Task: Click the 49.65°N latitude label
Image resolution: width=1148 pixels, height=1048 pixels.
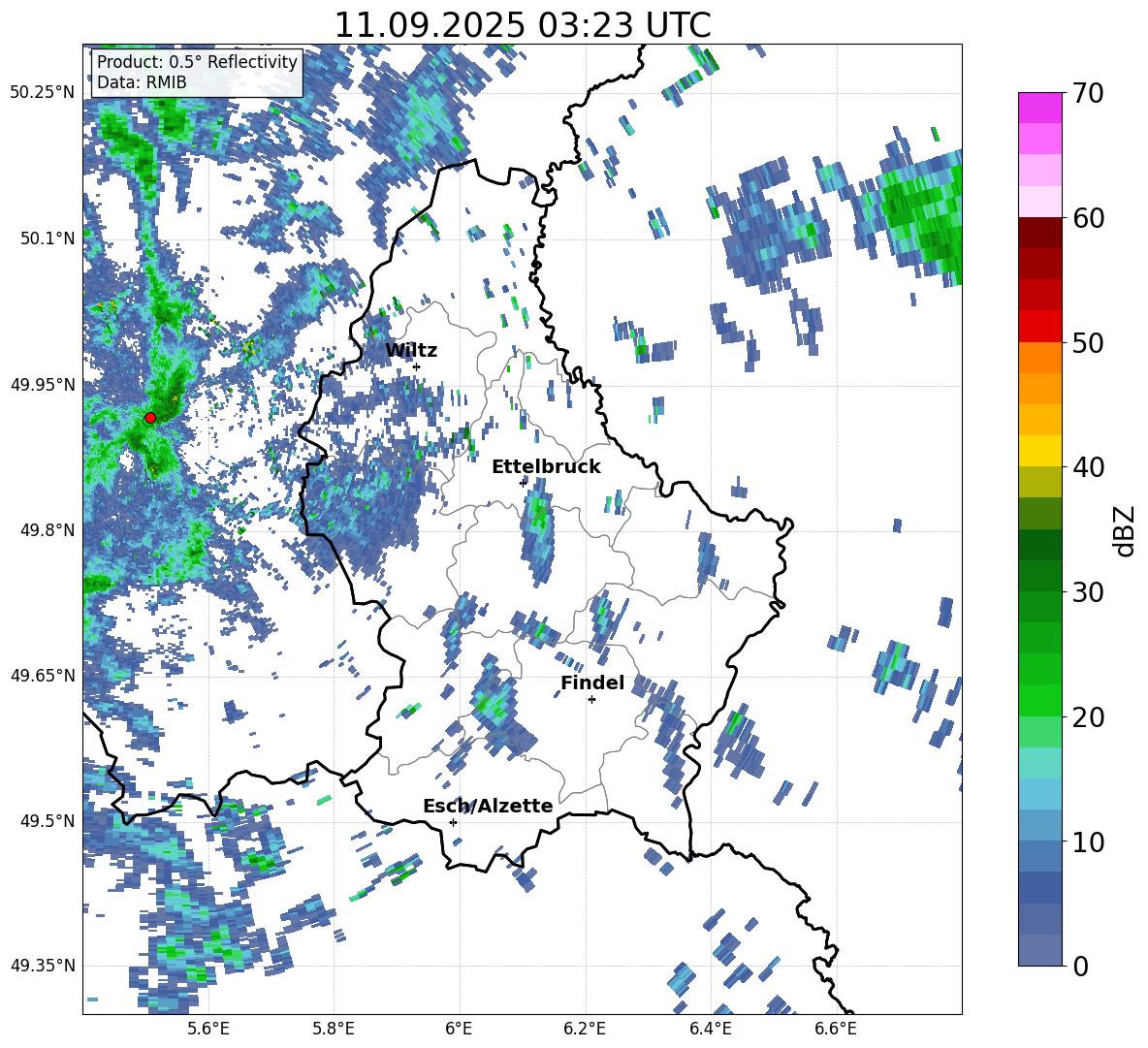Action: (x=43, y=675)
